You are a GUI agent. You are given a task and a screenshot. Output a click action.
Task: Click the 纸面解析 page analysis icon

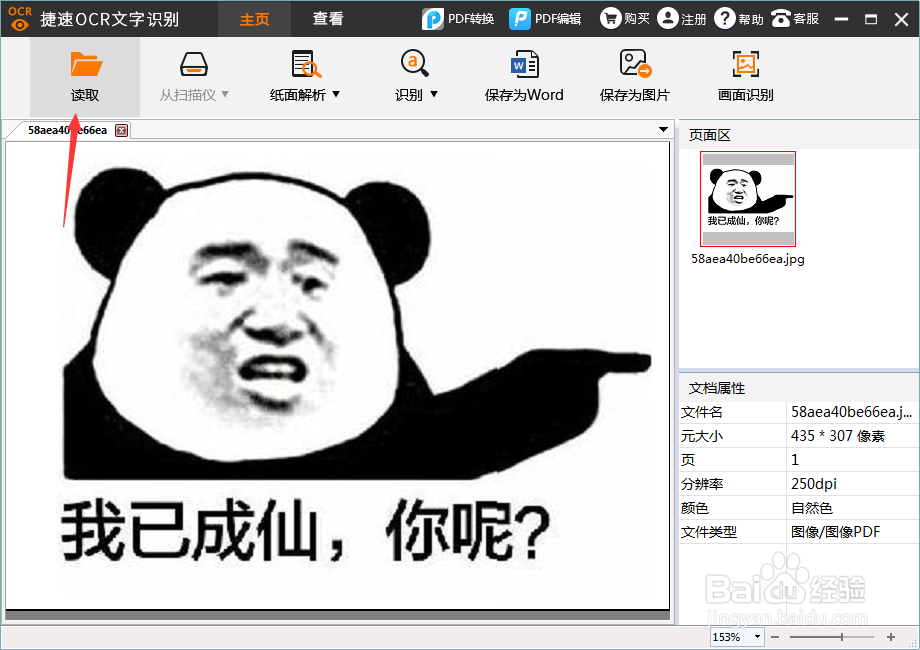coord(306,64)
